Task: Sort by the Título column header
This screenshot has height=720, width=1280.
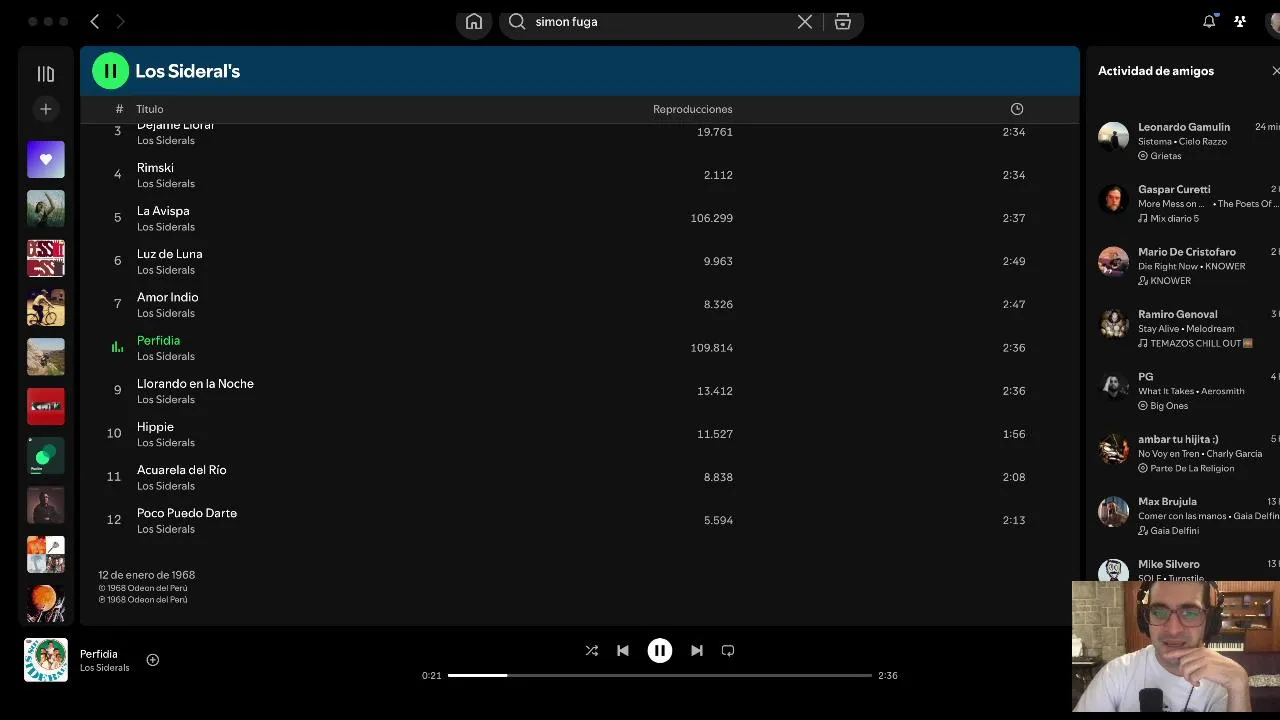Action: 150,109
